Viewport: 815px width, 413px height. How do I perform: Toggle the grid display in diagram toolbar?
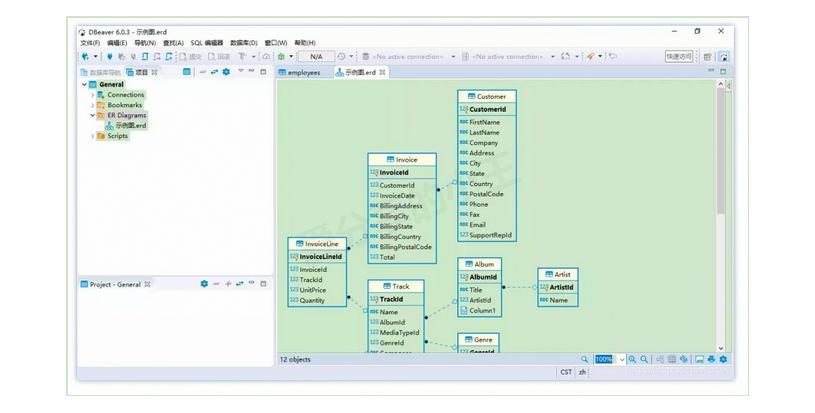(x=671, y=359)
